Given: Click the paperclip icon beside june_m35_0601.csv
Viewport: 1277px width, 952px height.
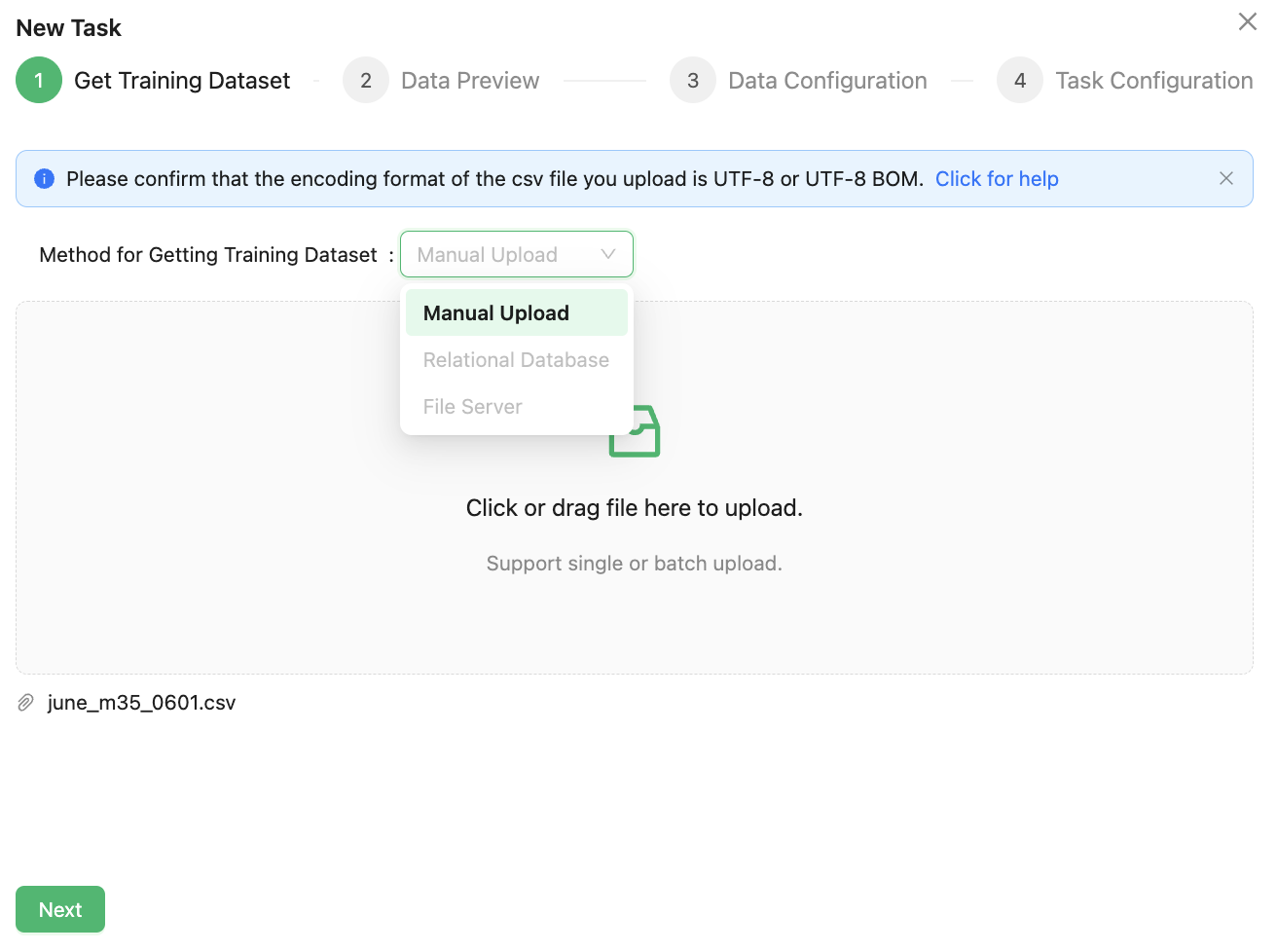Looking at the screenshot, I should pos(26,703).
